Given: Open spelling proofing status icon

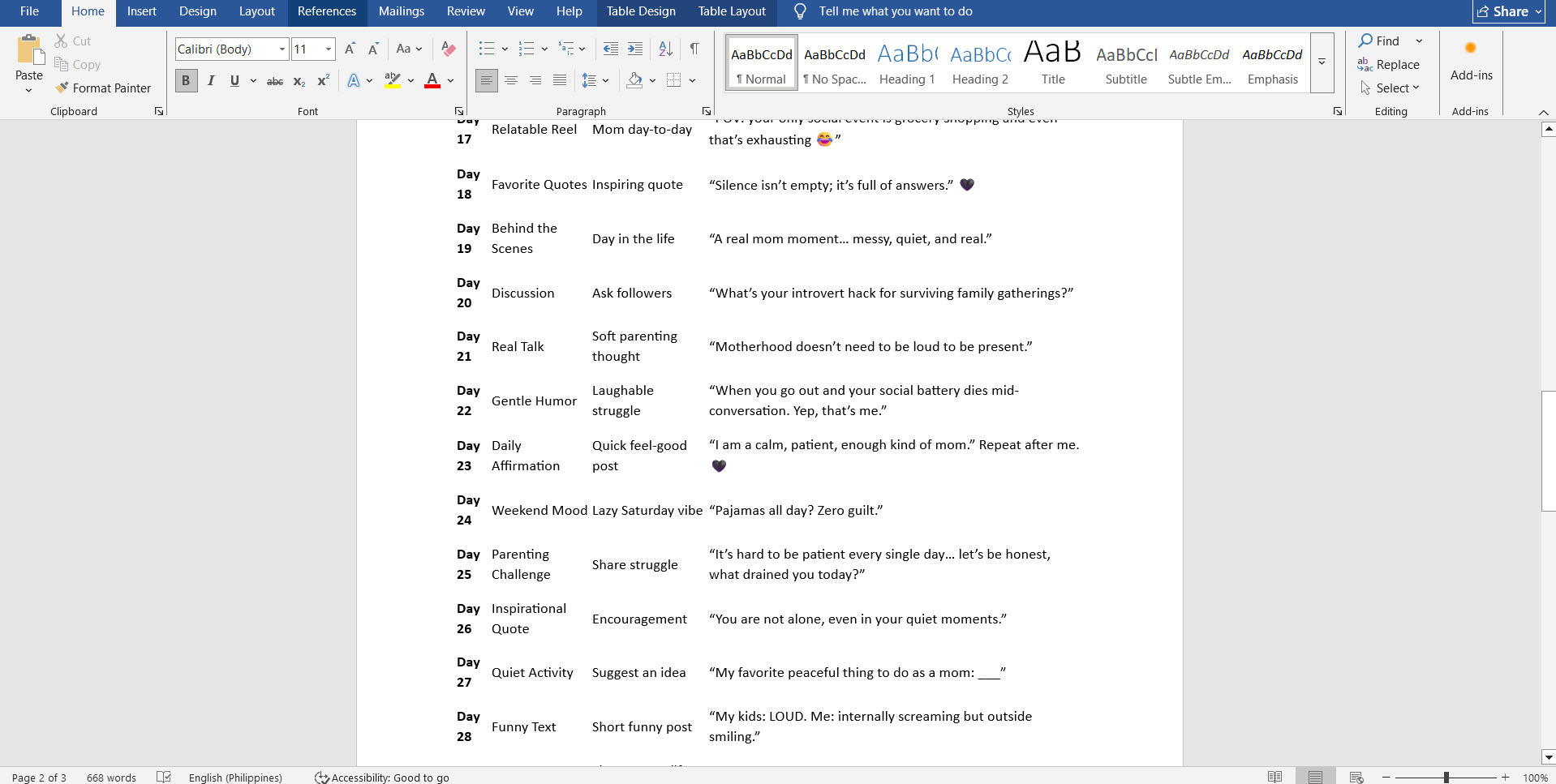Looking at the screenshot, I should pyautogui.click(x=164, y=777).
